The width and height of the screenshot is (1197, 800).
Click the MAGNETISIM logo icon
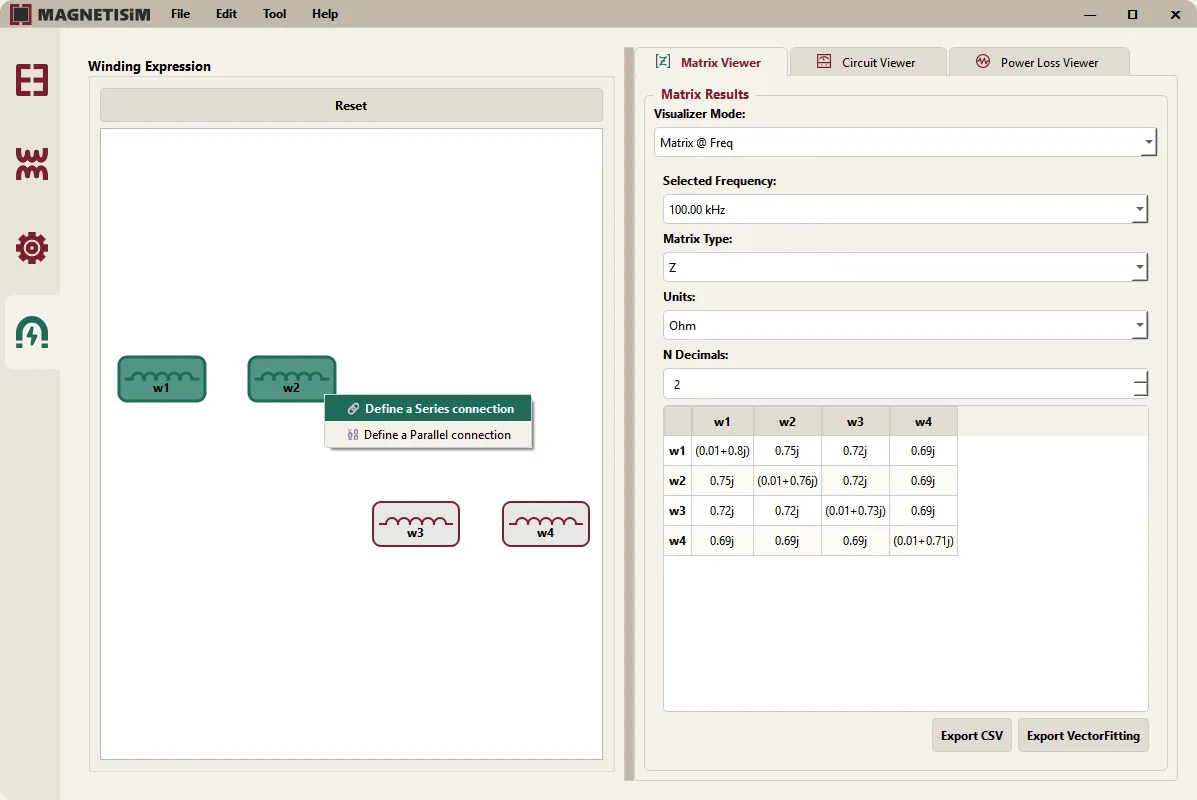(21, 14)
